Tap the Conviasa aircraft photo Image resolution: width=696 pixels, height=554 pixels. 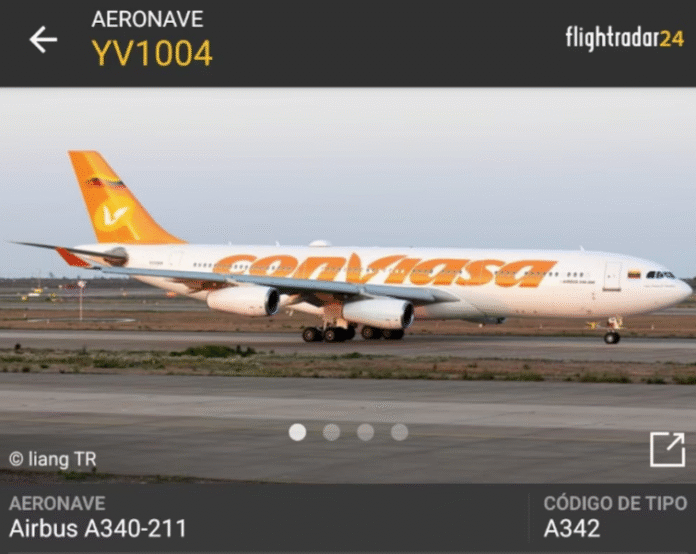point(348,285)
